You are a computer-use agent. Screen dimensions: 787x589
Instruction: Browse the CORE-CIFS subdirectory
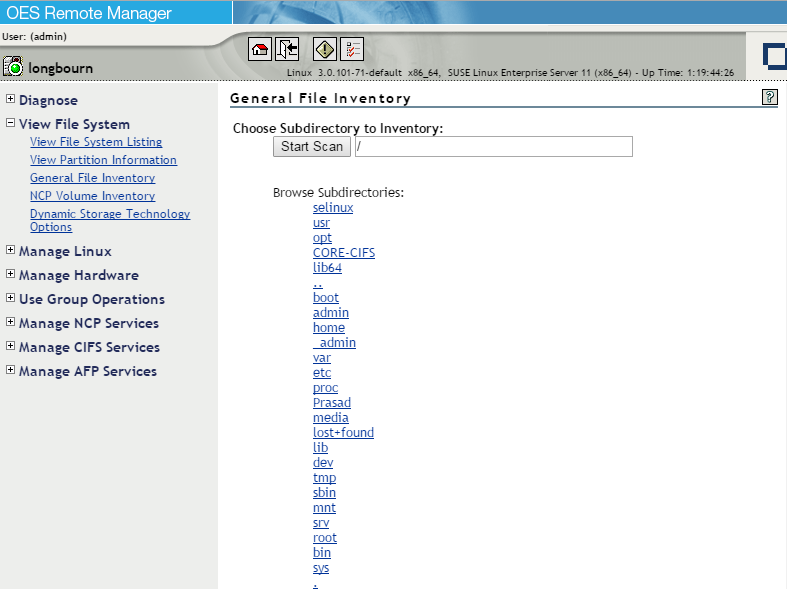coord(344,253)
